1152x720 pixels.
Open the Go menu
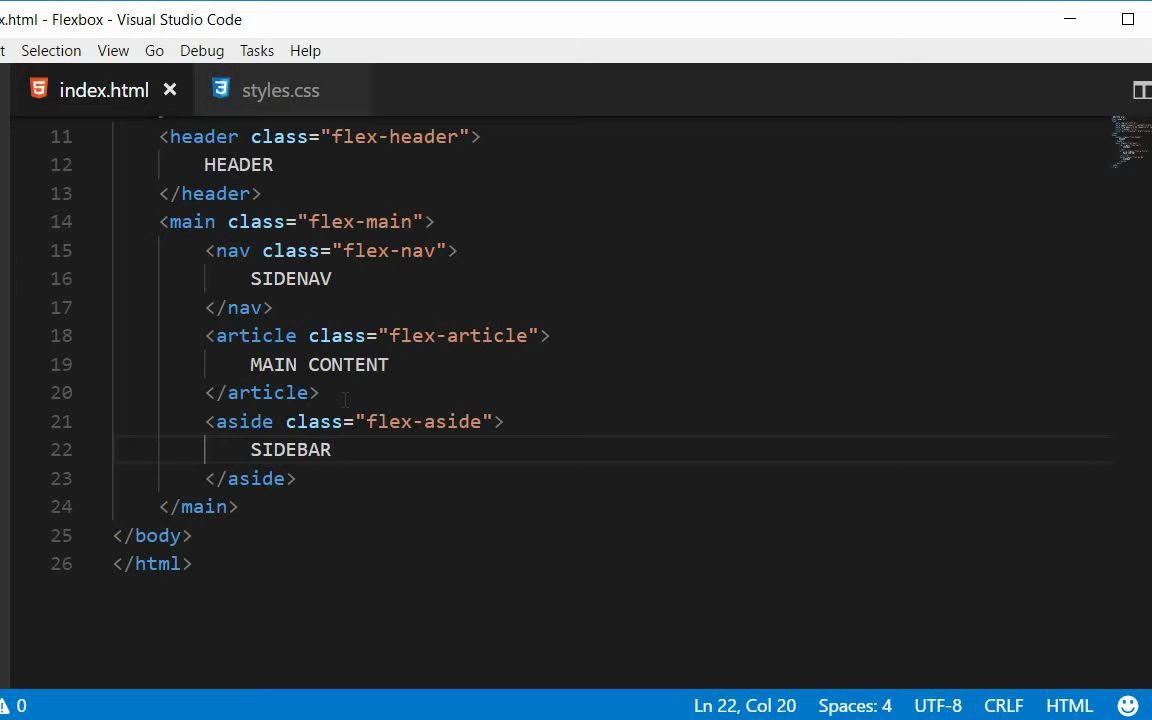pos(154,51)
